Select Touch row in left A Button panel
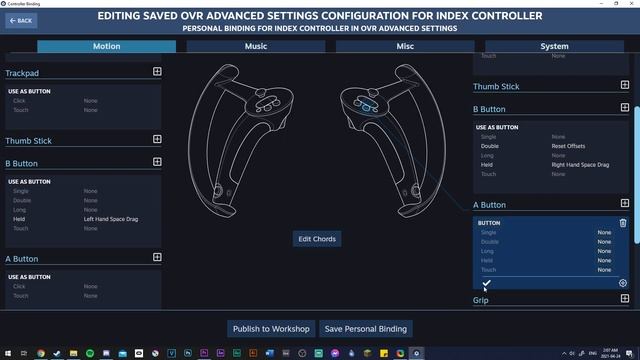The height and width of the screenshot is (360, 640). pyautogui.click(x=83, y=296)
